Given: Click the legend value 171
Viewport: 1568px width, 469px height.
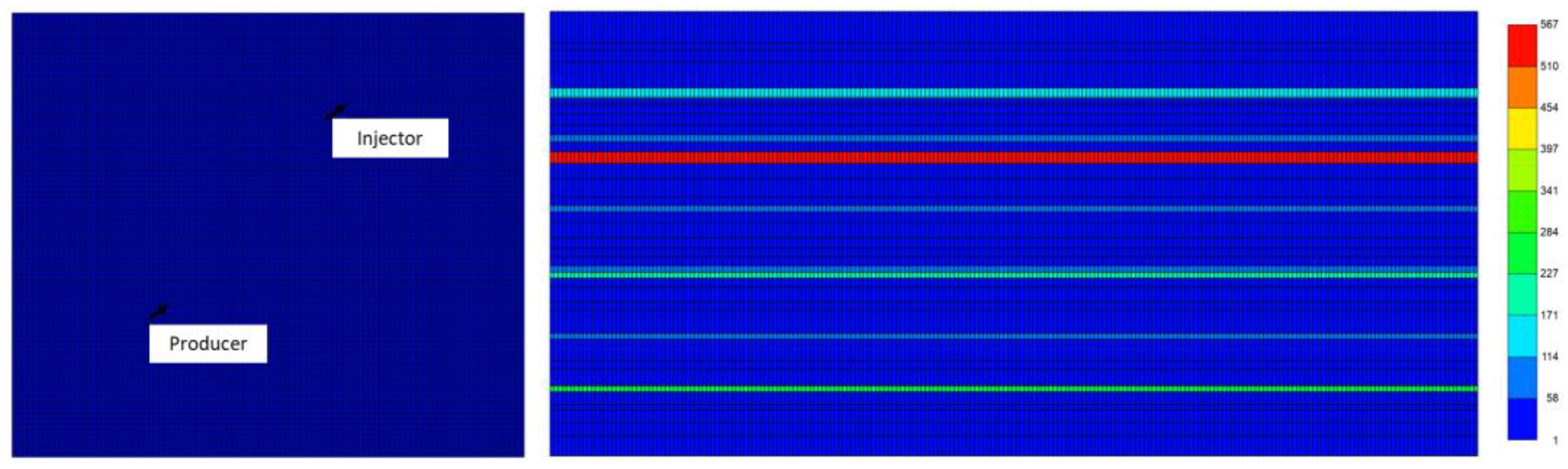Looking at the screenshot, I should pos(1549,315).
